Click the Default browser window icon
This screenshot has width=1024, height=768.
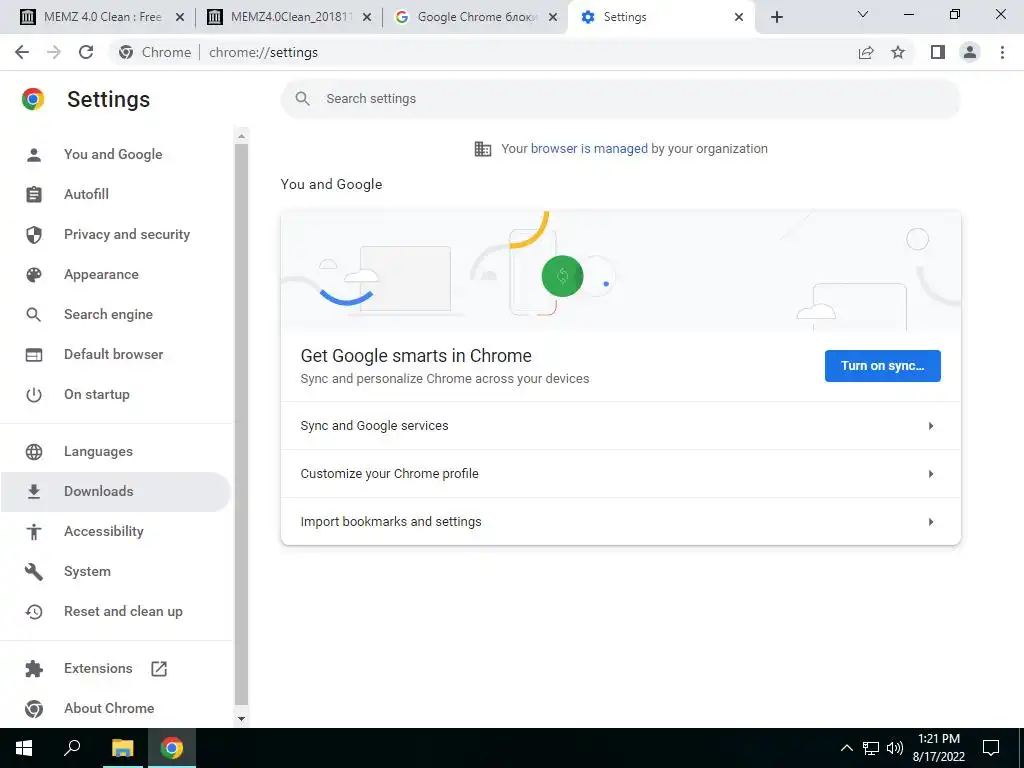point(34,355)
